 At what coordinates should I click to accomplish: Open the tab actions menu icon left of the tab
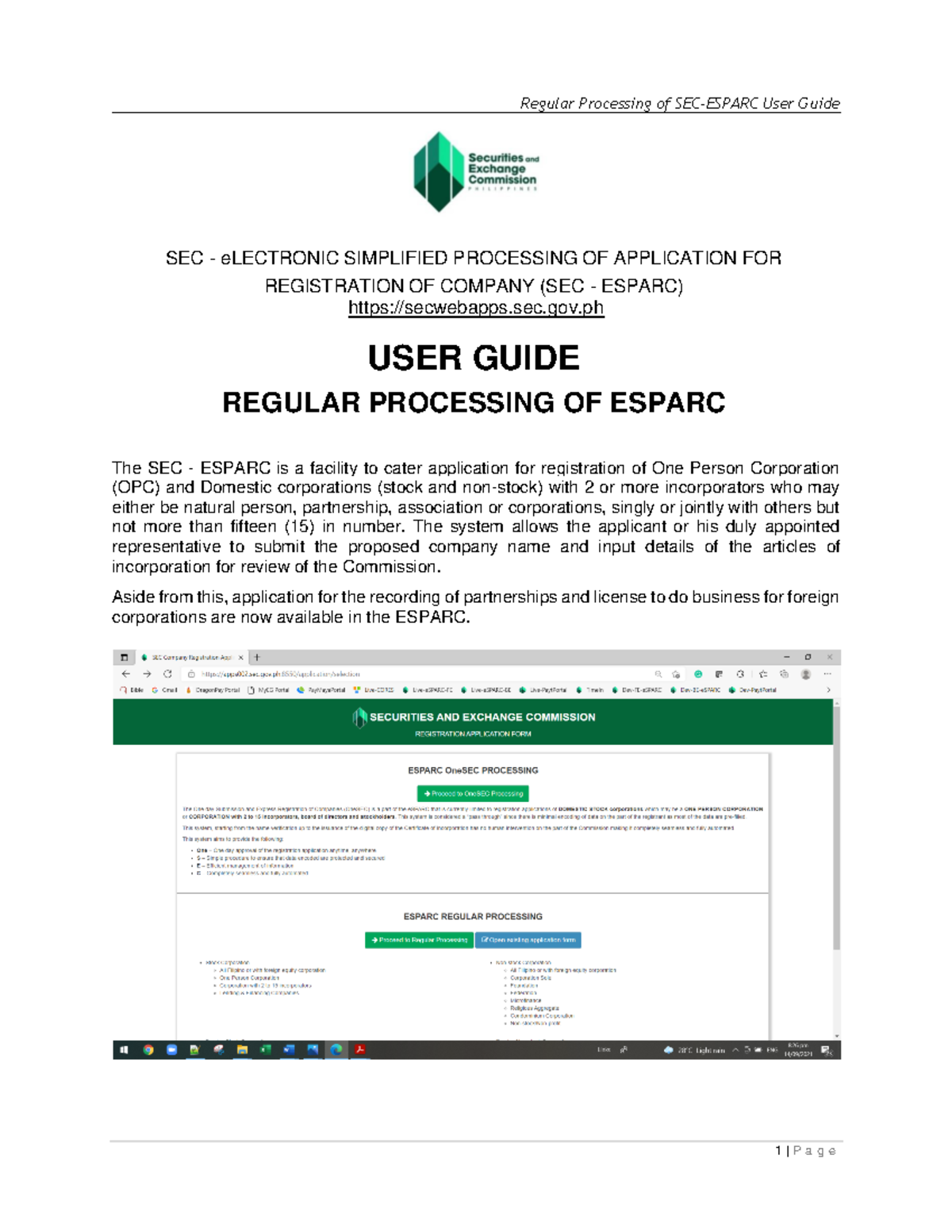124,658
